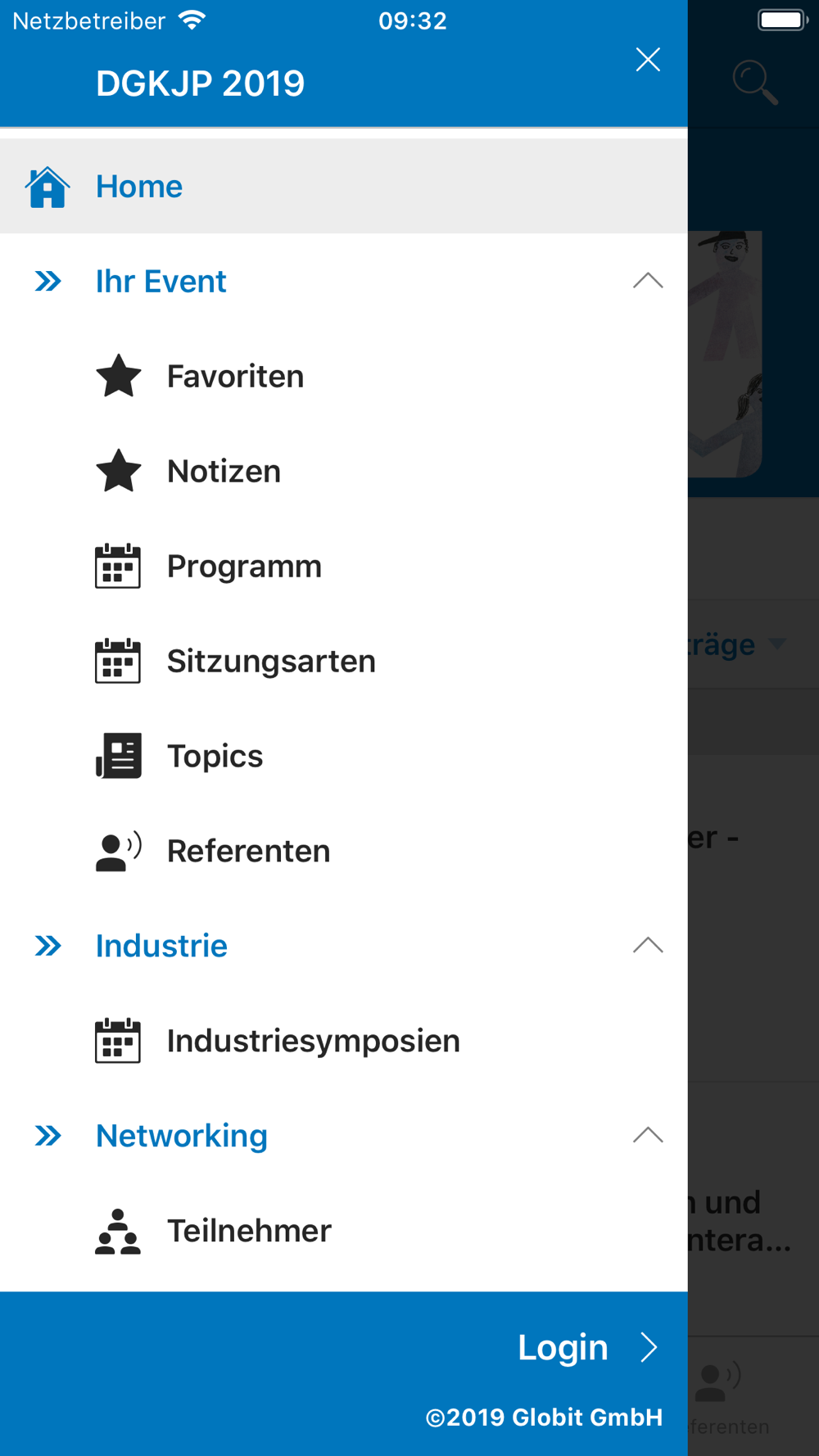819x1456 pixels.
Task: Go to the Industriesymposien menu item
Action: tap(314, 1042)
